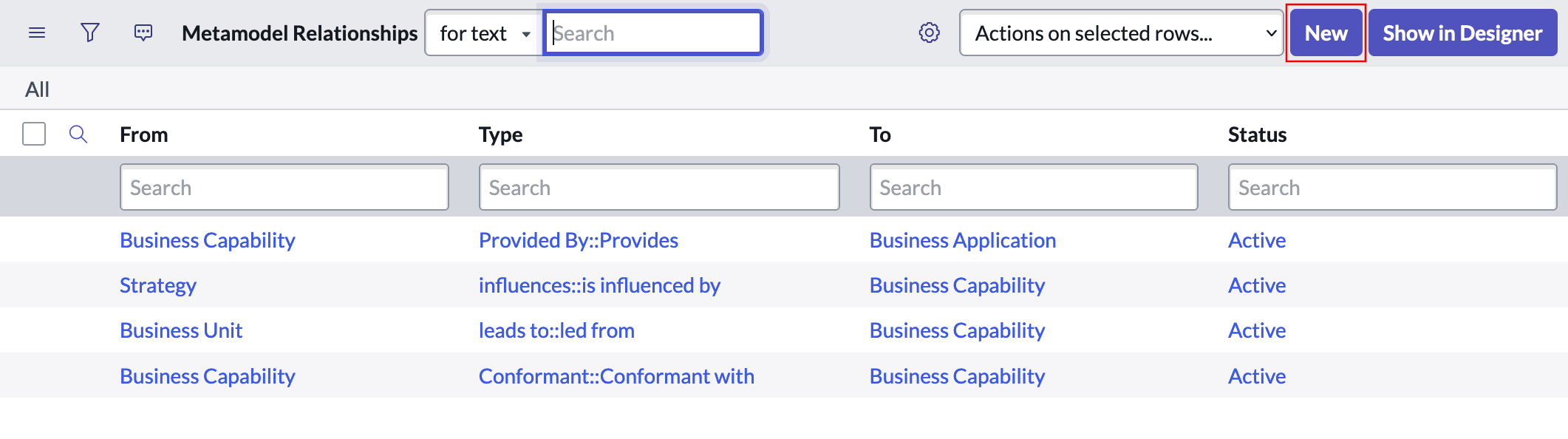Open the personalize list gear icon
Screen dimensions: 1568x439
click(x=929, y=33)
